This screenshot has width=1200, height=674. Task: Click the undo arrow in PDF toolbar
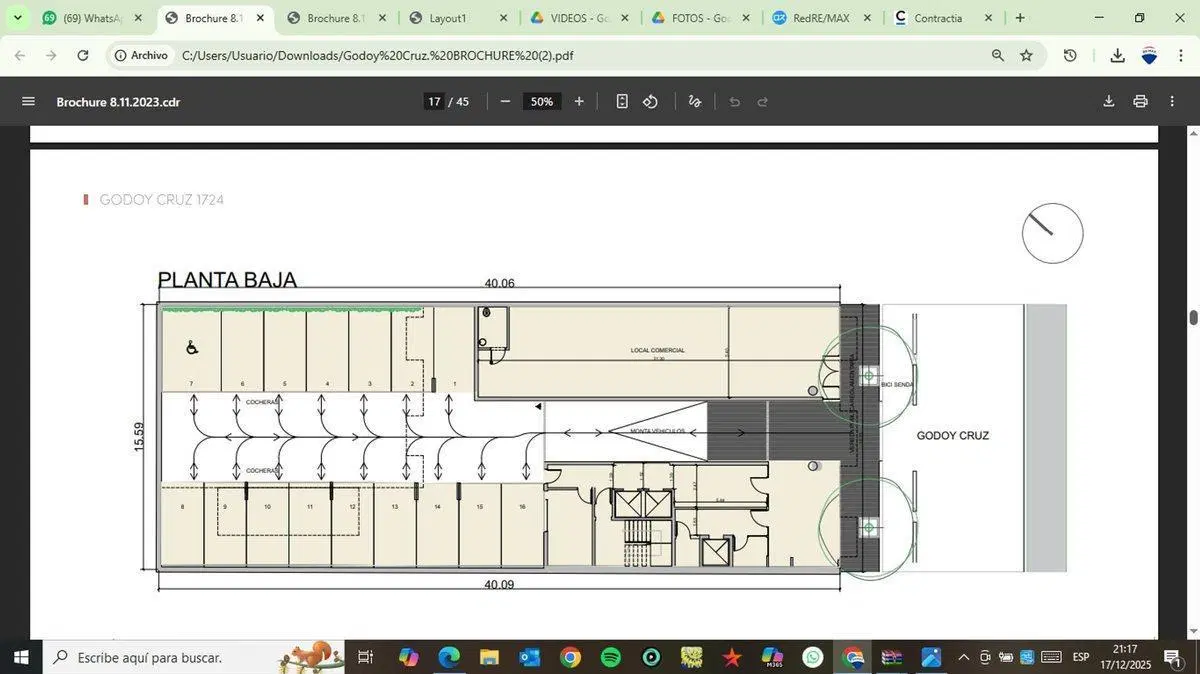click(x=735, y=101)
